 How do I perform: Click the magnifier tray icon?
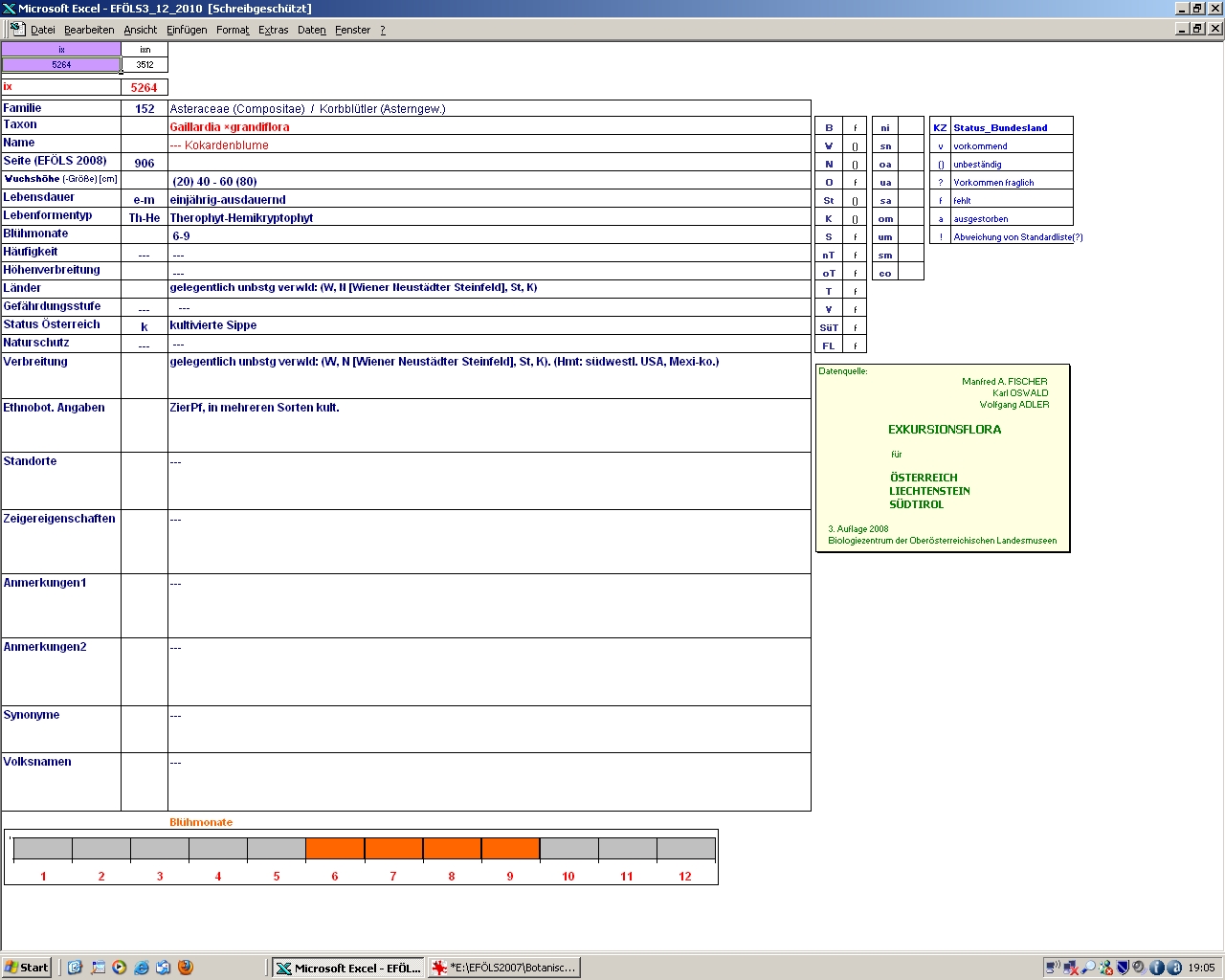click(1088, 968)
